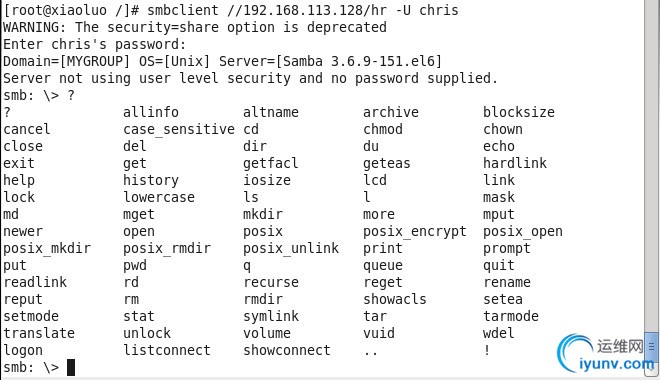Click the 'lowercase' command text
The image size is (660, 380).
pos(159,197)
